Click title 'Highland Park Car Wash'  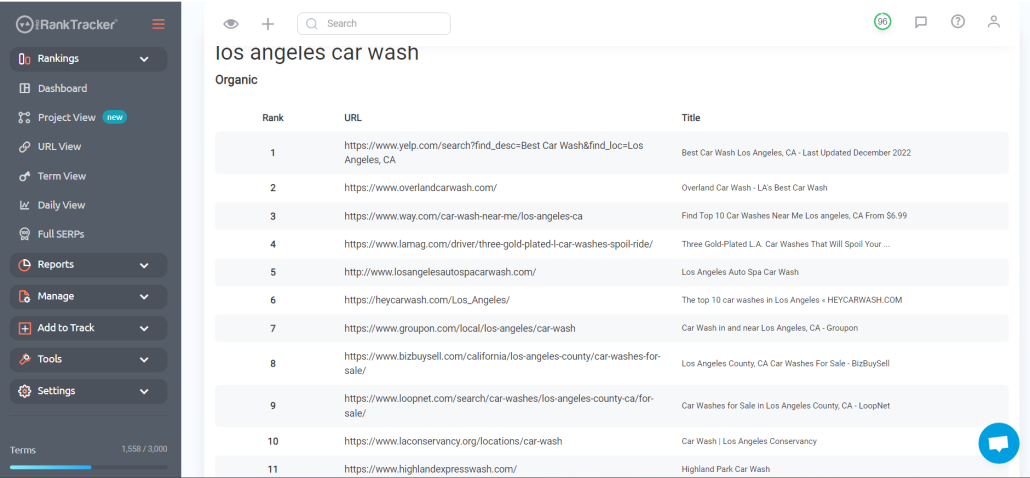(x=725, y=469)
